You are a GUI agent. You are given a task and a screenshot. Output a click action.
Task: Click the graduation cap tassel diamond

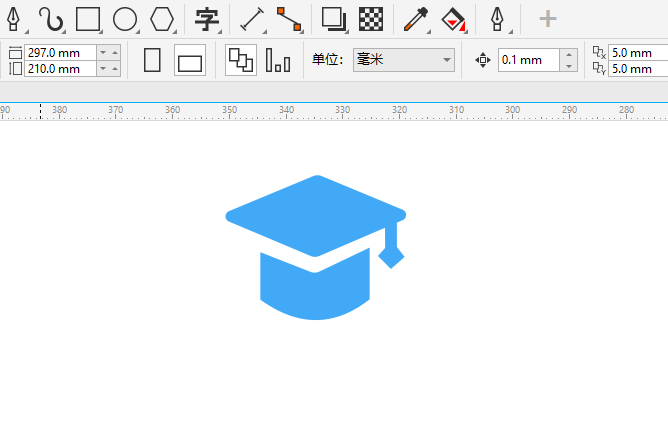tap(391, 257)
